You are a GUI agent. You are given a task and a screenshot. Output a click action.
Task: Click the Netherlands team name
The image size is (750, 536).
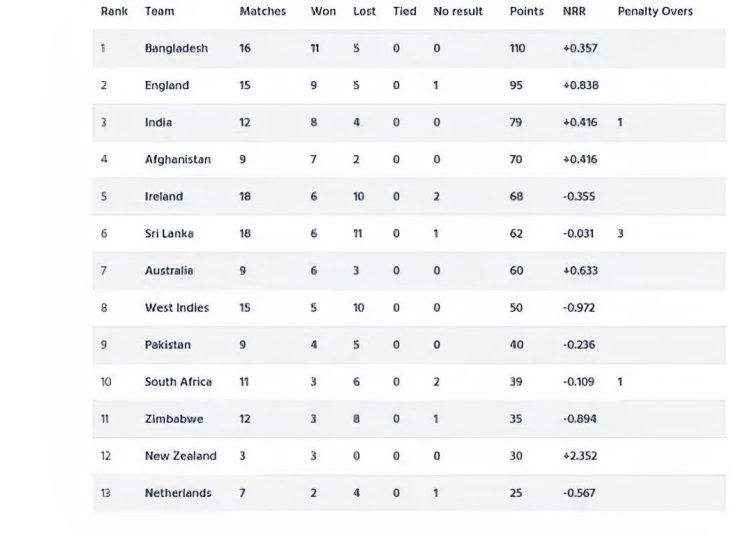coord(178,493)
